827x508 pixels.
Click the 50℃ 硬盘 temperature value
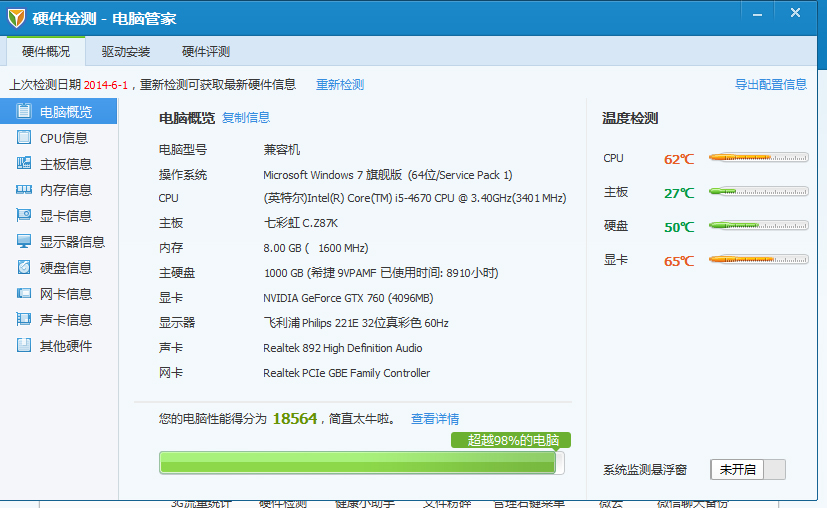[x=679, y=227]
